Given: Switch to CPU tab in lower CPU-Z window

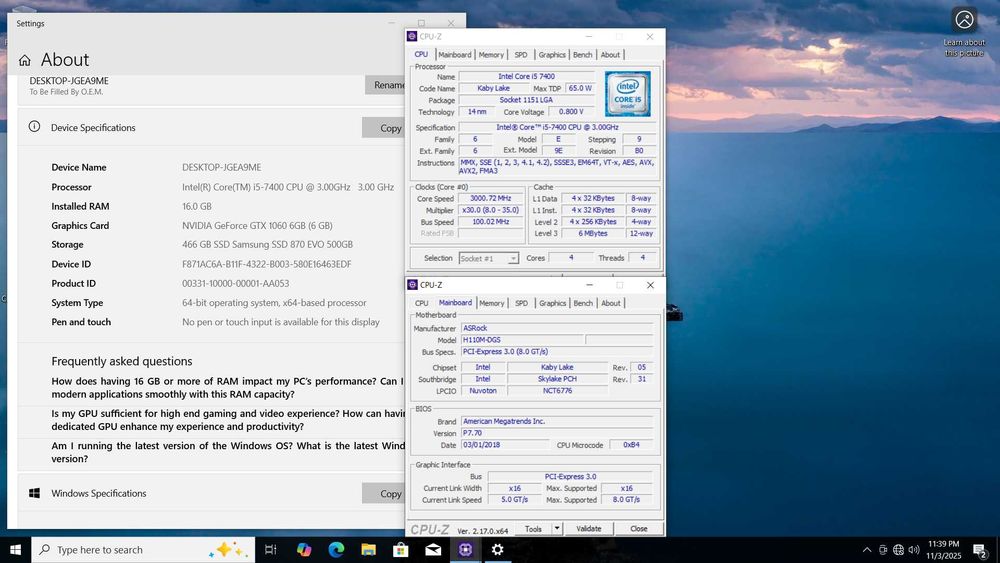Looking at the screenshot, I should 422,303.
